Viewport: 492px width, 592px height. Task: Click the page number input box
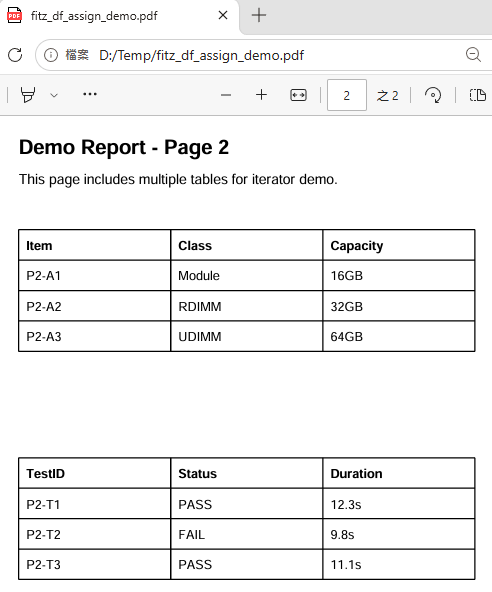(347, 95)
